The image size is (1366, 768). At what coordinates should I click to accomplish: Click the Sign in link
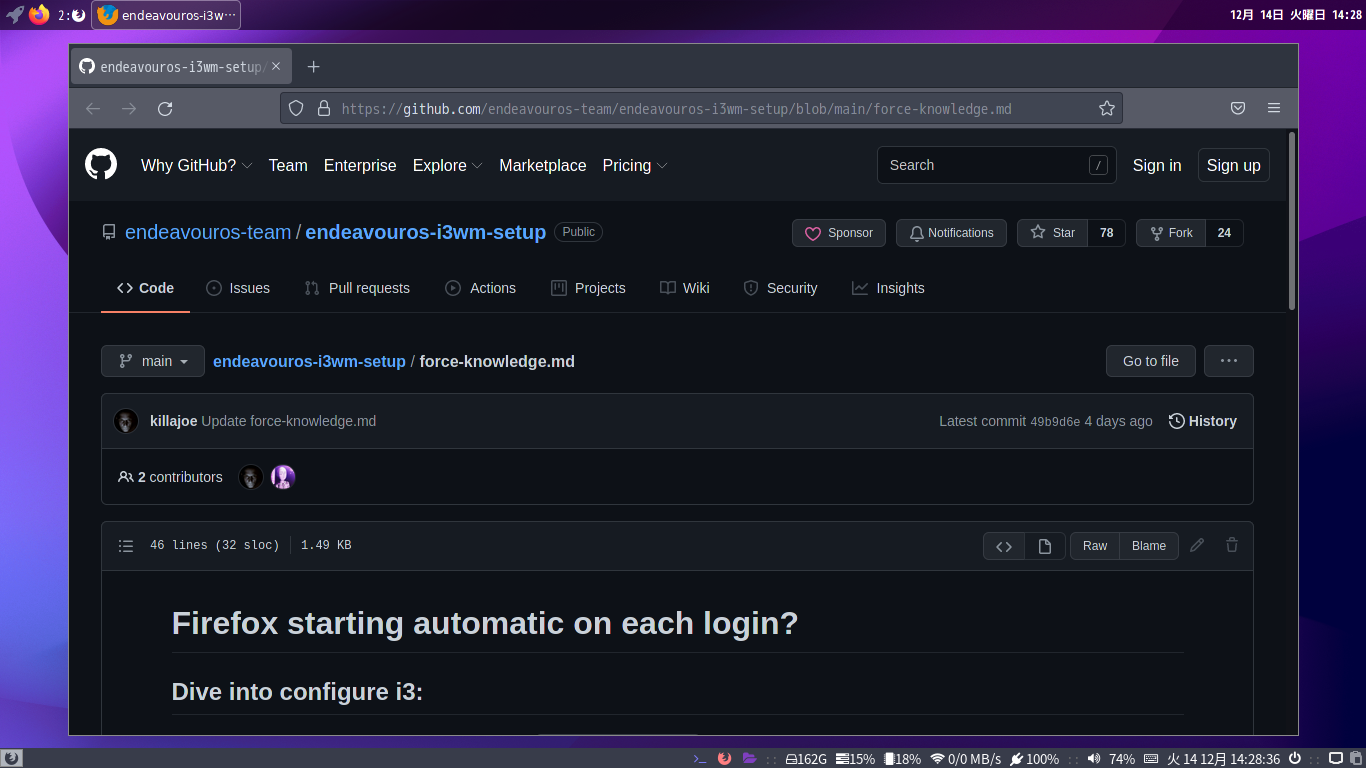point(1157,166)
